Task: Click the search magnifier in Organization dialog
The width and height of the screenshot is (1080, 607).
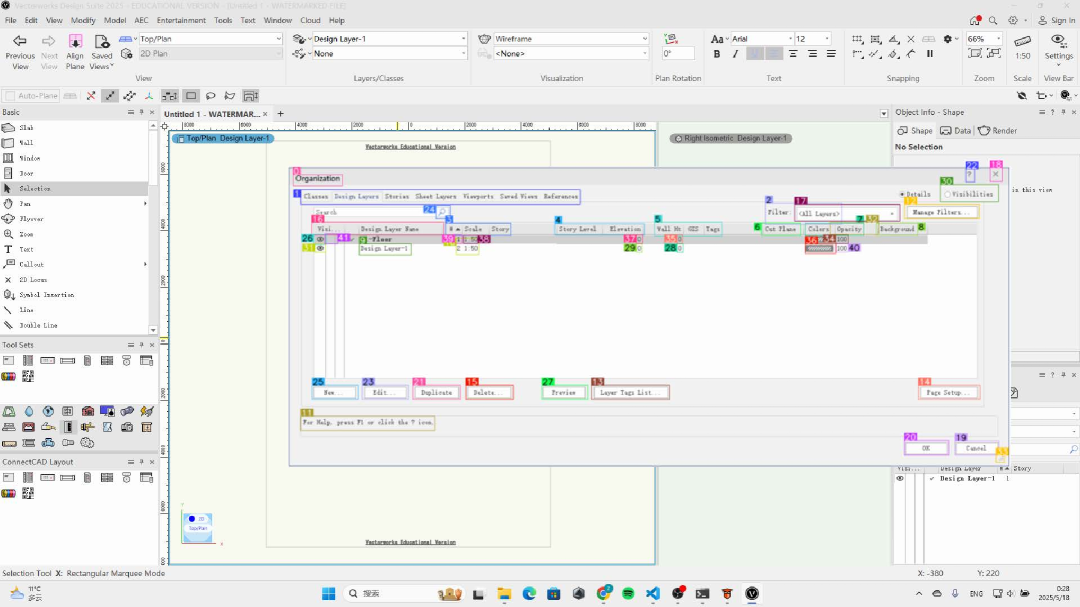Action: tap(442, 212)
